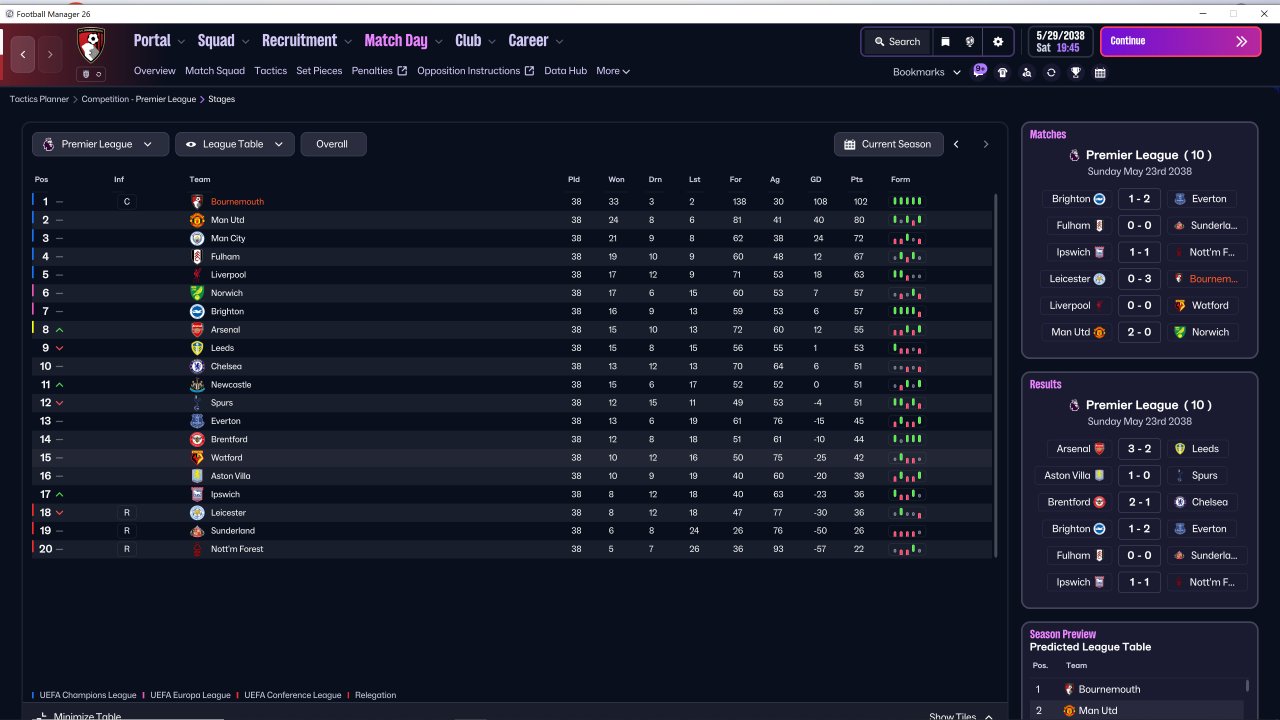Screen dimensions: 1280x720
Task: Go forward with the right arrow navigation button
Action: [x=50, y=54]
